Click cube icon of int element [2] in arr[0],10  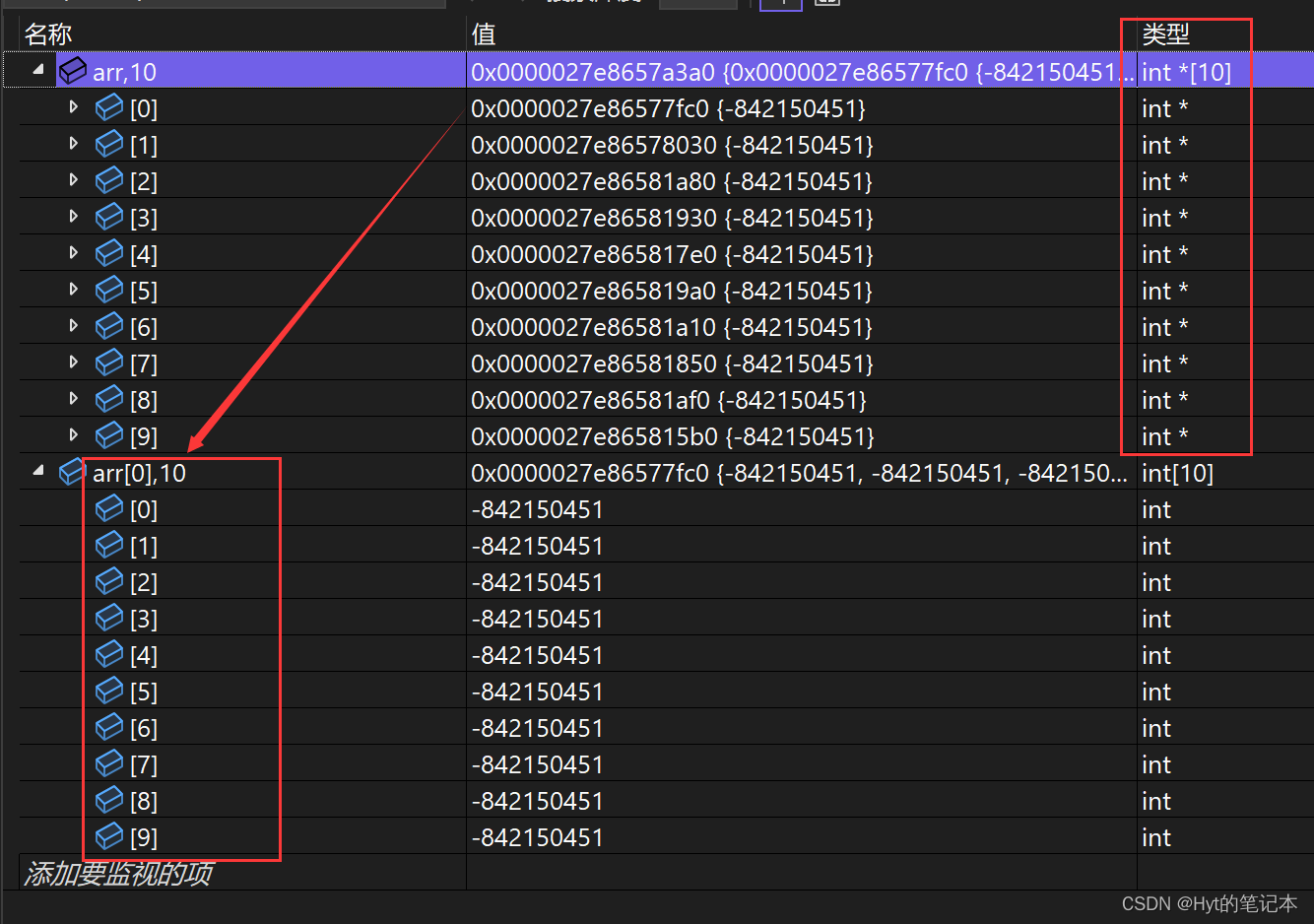click(x=109, y=580)
